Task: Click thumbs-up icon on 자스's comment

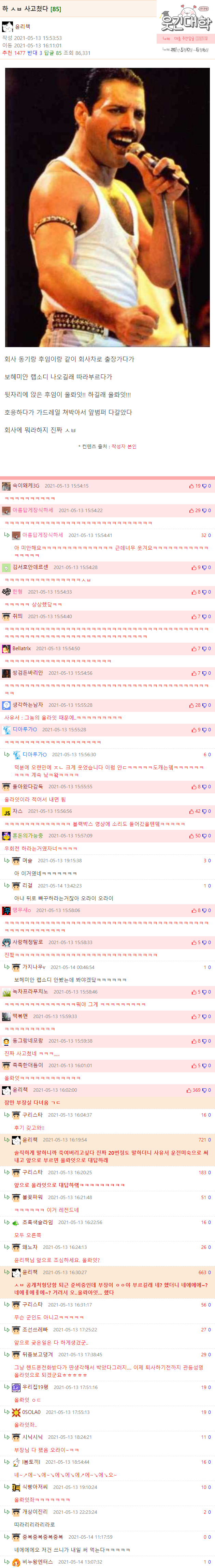Action: pos(191,811)
